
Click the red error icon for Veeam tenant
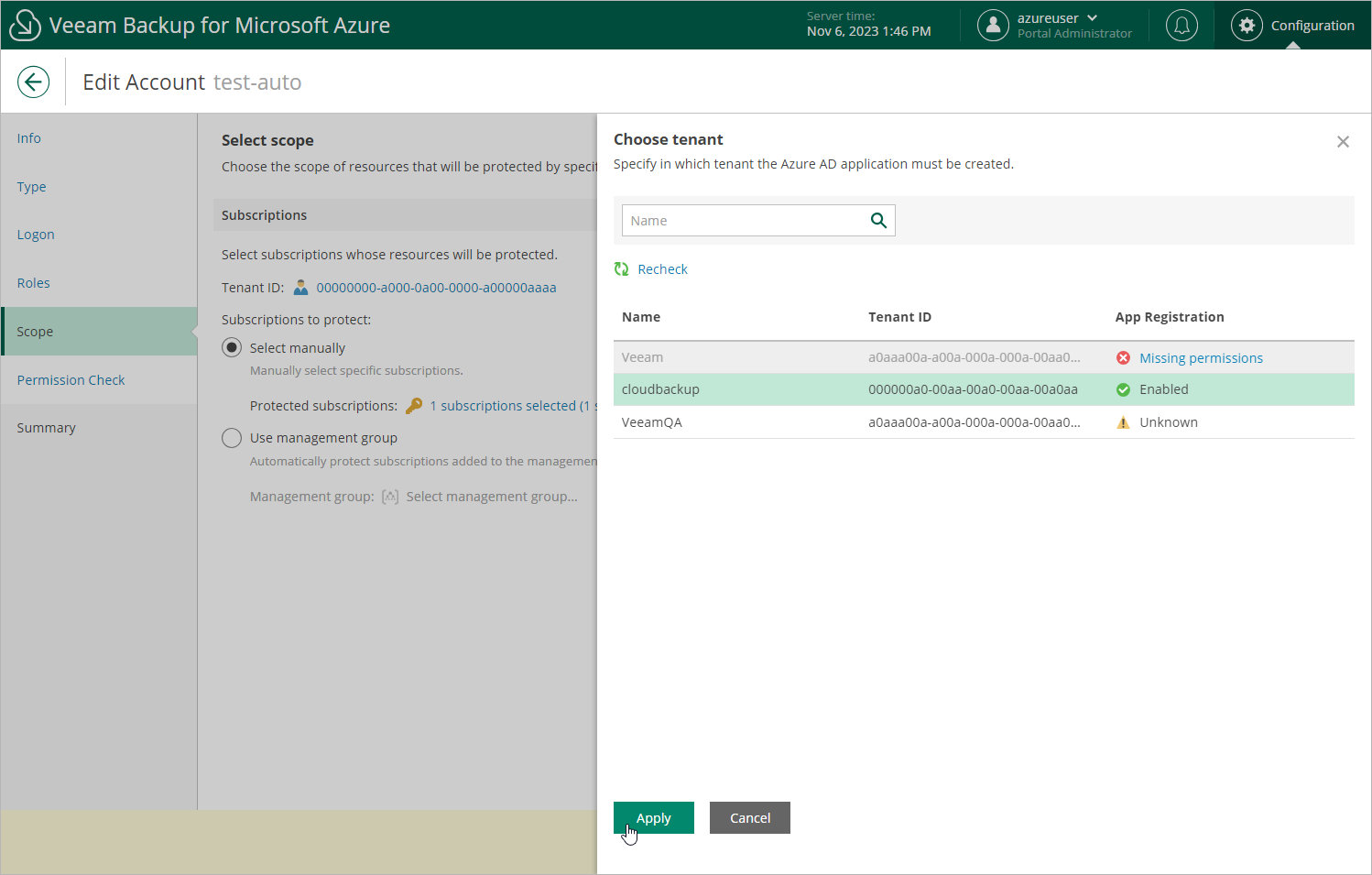[1123, 357]
